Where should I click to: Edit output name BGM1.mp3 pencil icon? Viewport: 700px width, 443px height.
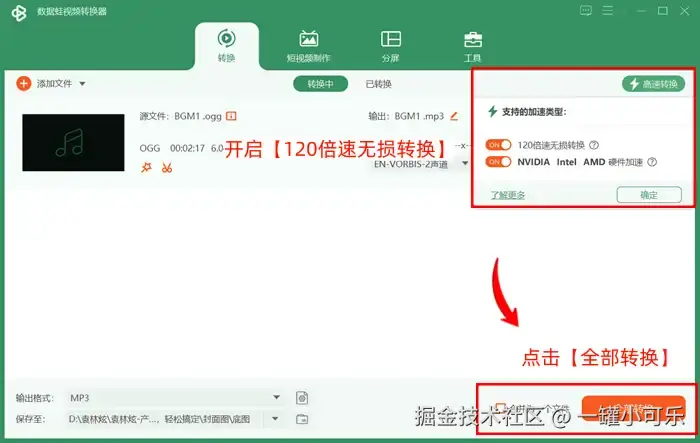(x=454, y=116)
